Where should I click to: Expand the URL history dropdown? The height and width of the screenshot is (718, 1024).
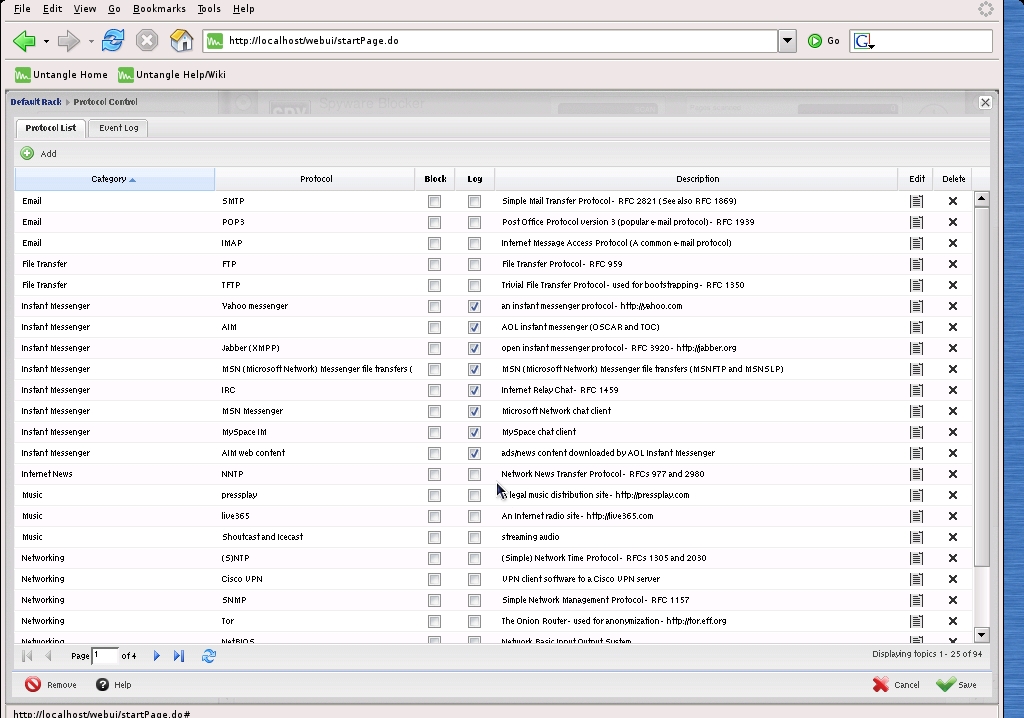[788, 41]
